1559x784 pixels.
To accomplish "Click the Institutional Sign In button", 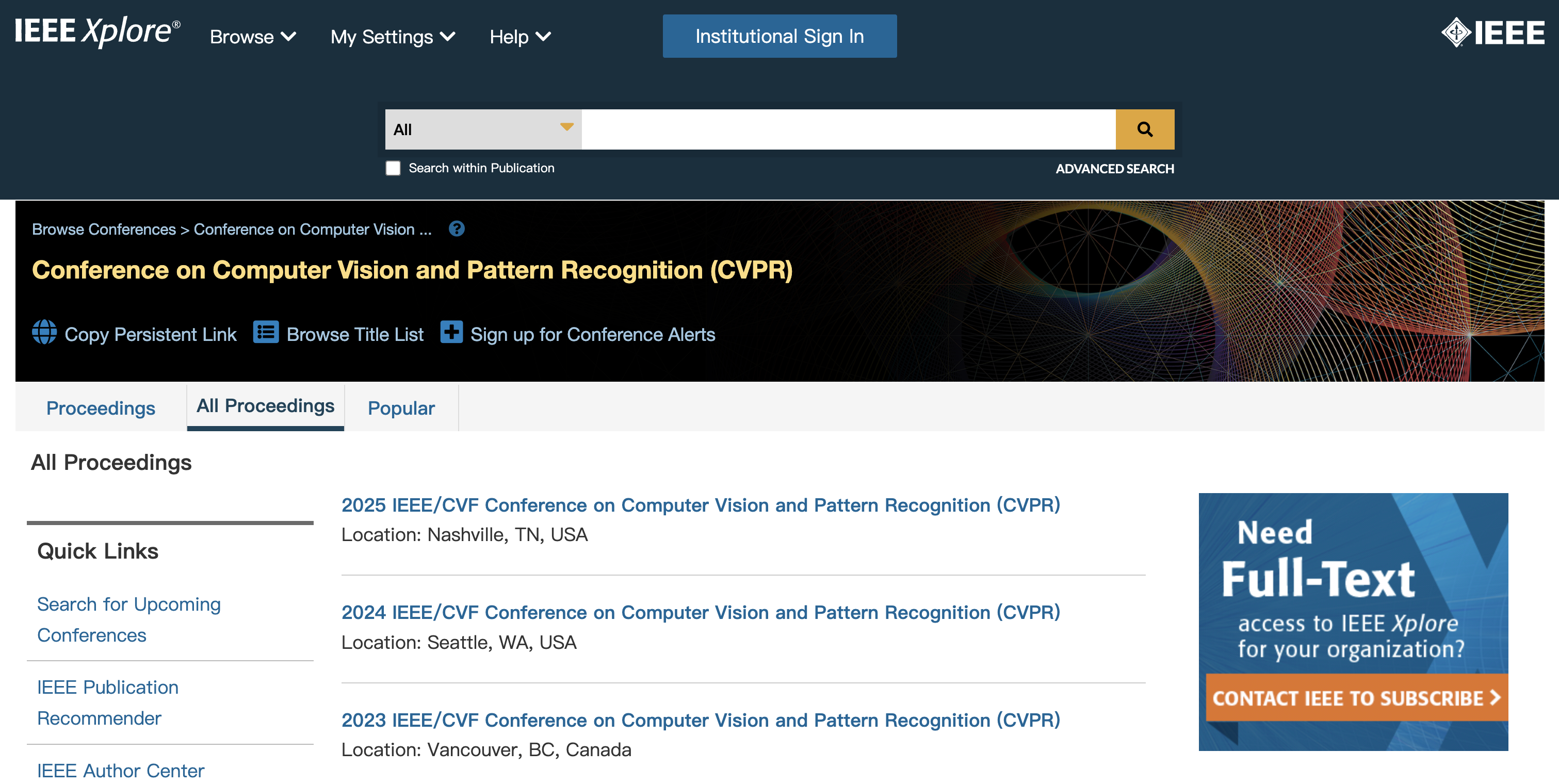I will (779, 36).
